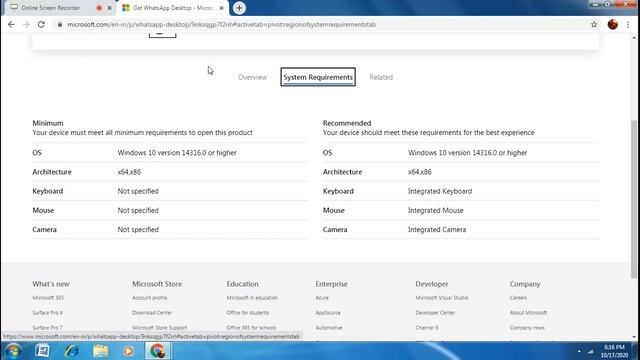Click the 'What's new' footer heading

pos(51,284)
